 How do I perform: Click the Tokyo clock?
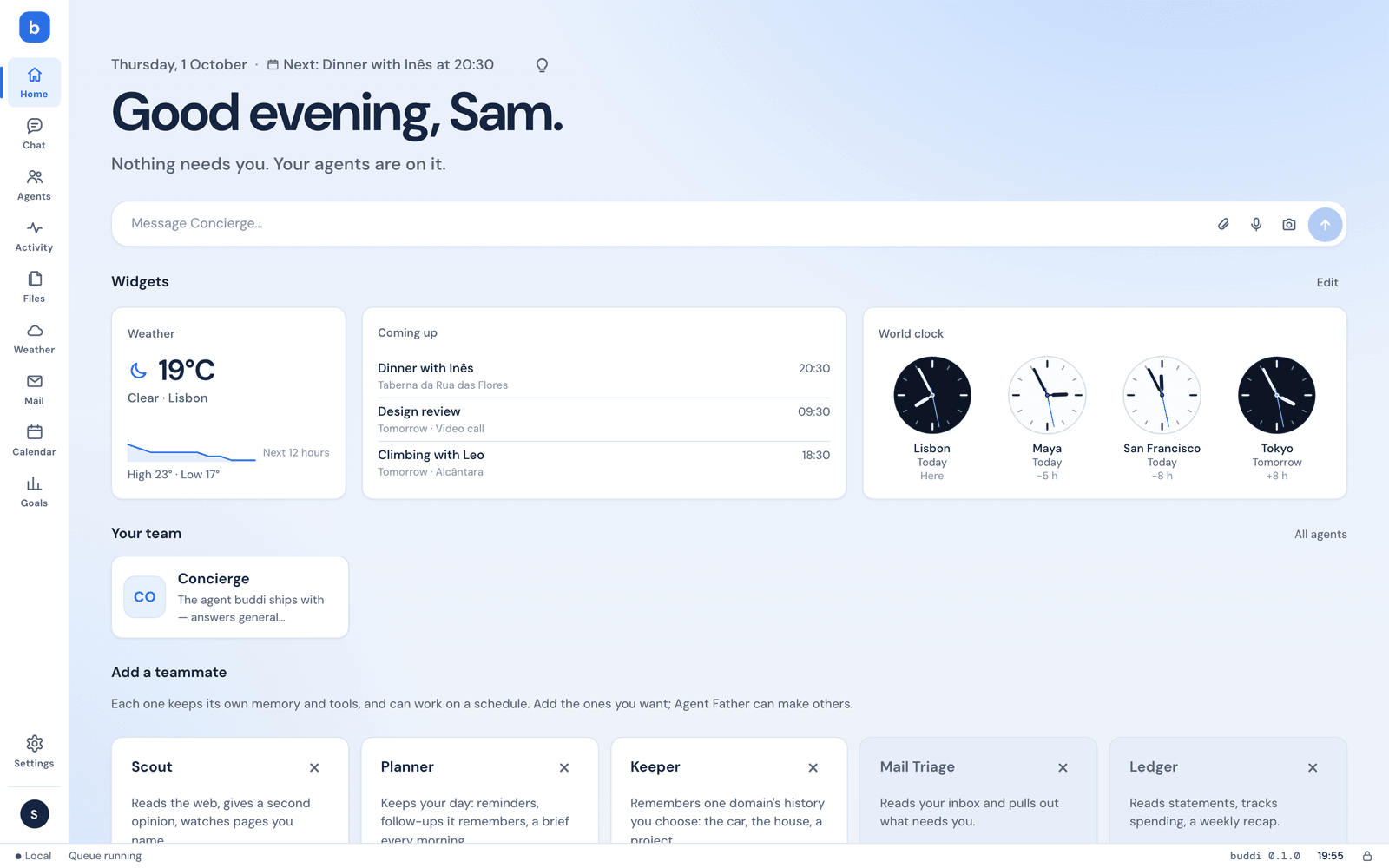(1276, 395)
